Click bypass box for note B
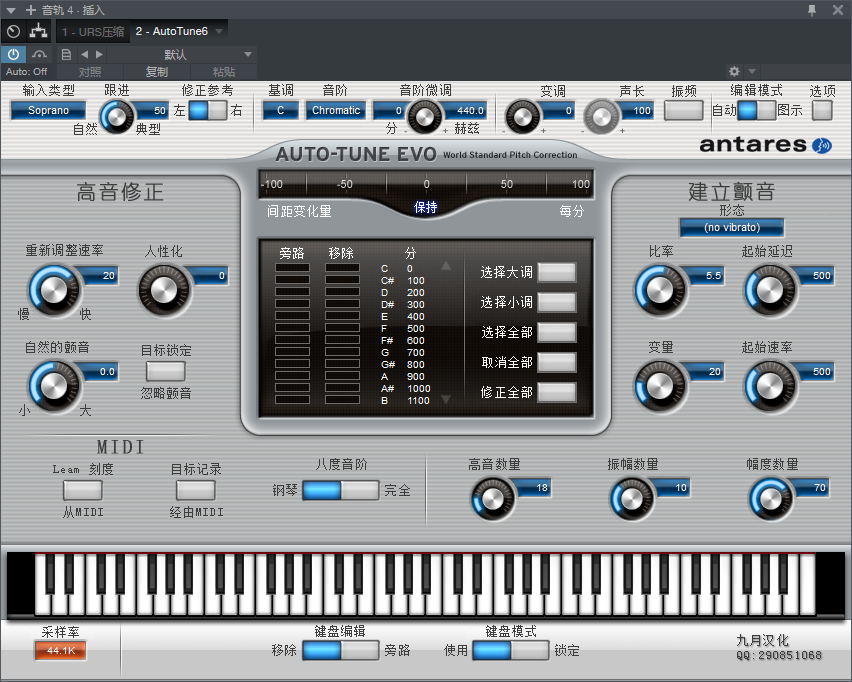The width and height of the screenshot is (852, 682). (x=292, y=399)
